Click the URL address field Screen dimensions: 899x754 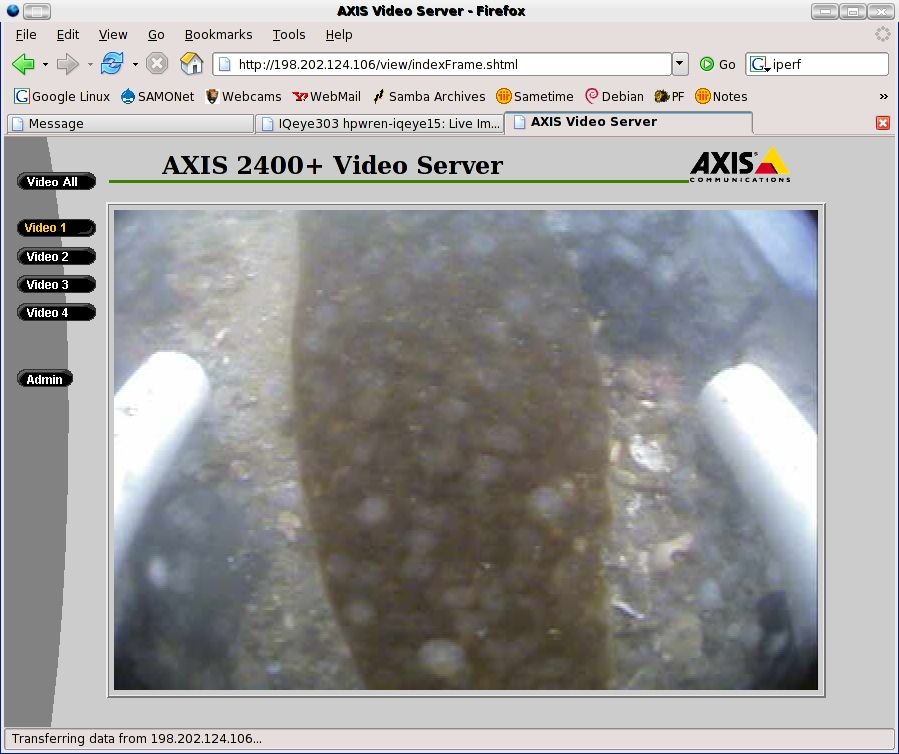[441, 64]
